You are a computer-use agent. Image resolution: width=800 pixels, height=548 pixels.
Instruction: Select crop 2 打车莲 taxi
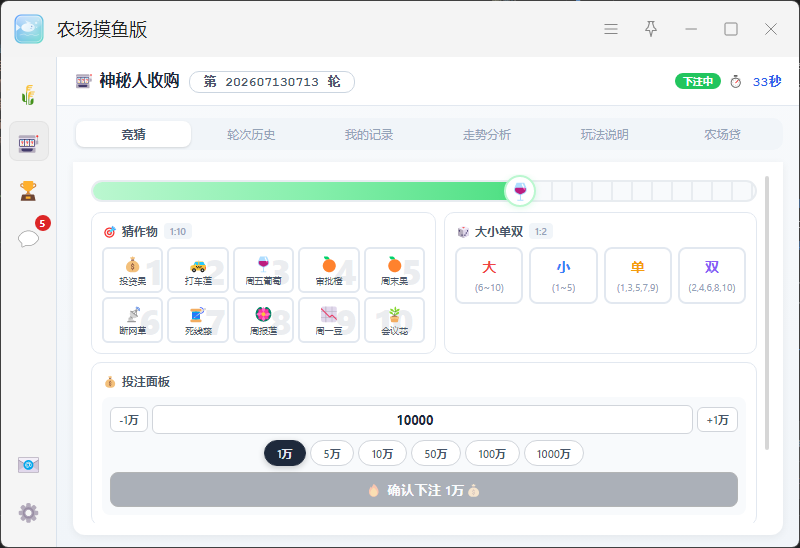[198, 270]
